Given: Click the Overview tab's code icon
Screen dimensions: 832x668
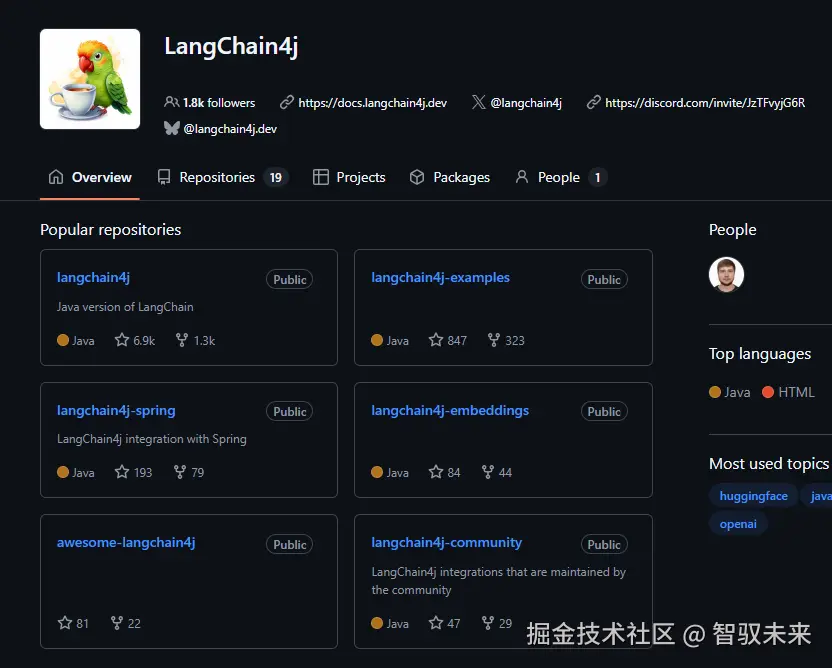Looking at the screenshot, I should [55, 177].
